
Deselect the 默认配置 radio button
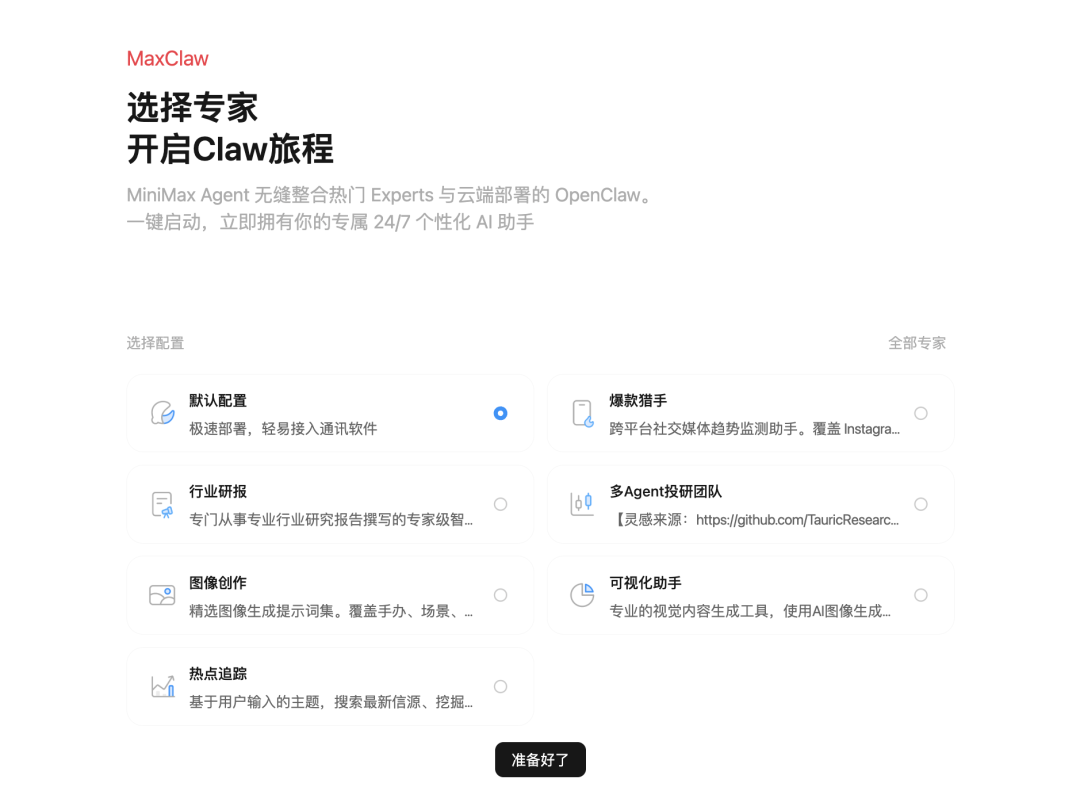(500, 412)
